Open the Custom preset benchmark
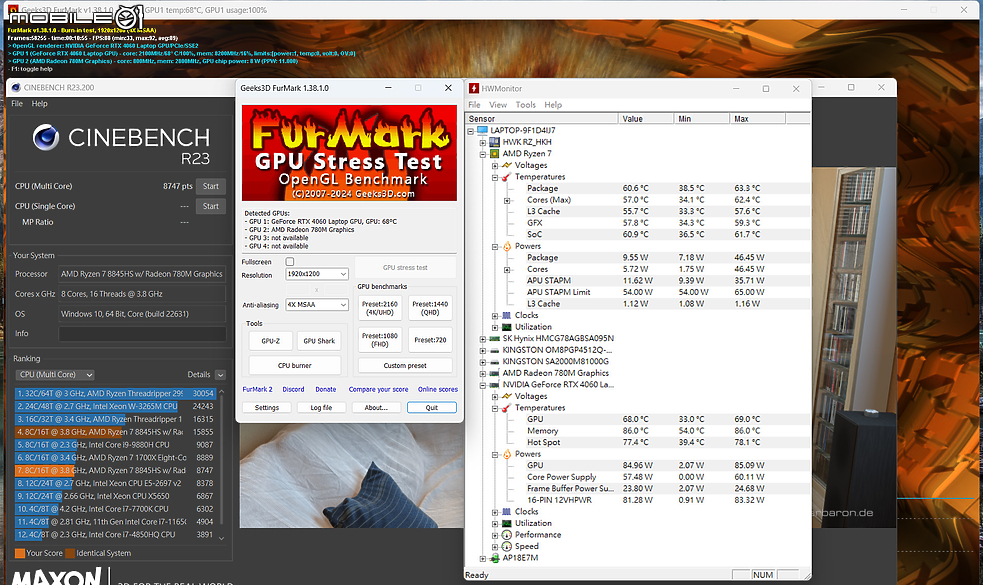Screen dimensions: 983x585 coord(405,365)
